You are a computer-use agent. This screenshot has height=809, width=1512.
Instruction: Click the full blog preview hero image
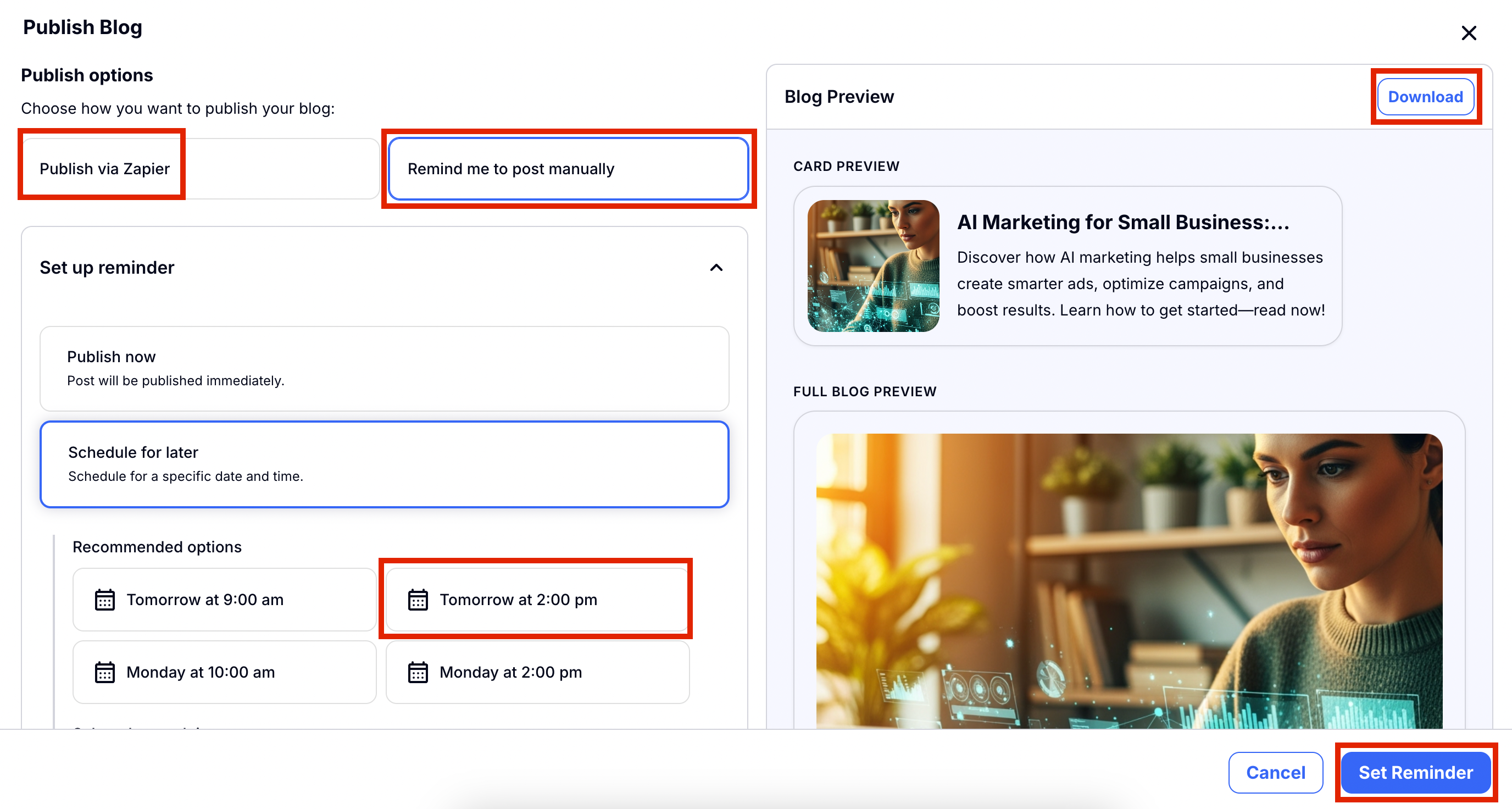pyautogui.click(x=1128, y=581)
